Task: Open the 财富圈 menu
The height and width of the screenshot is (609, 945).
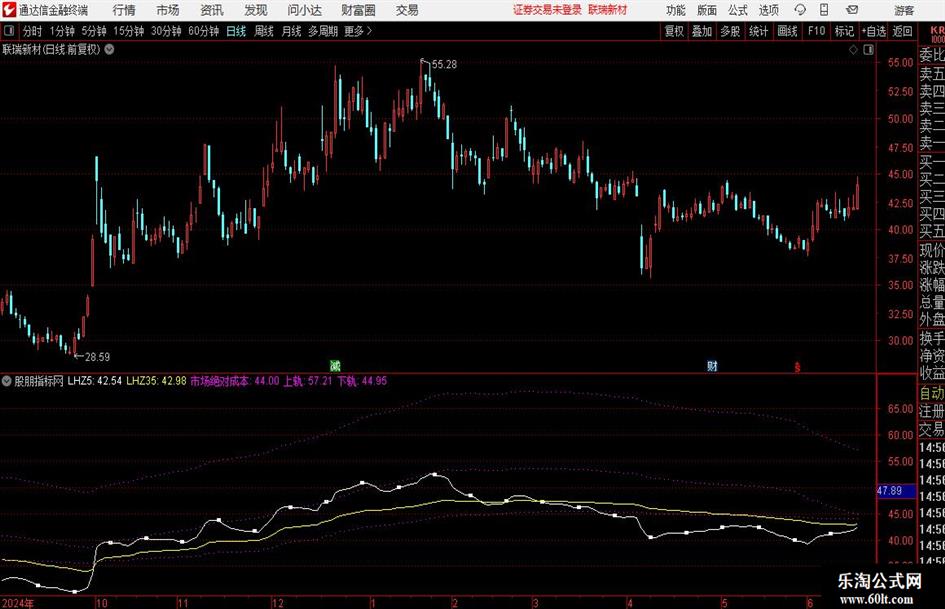Action: (358, 10)
